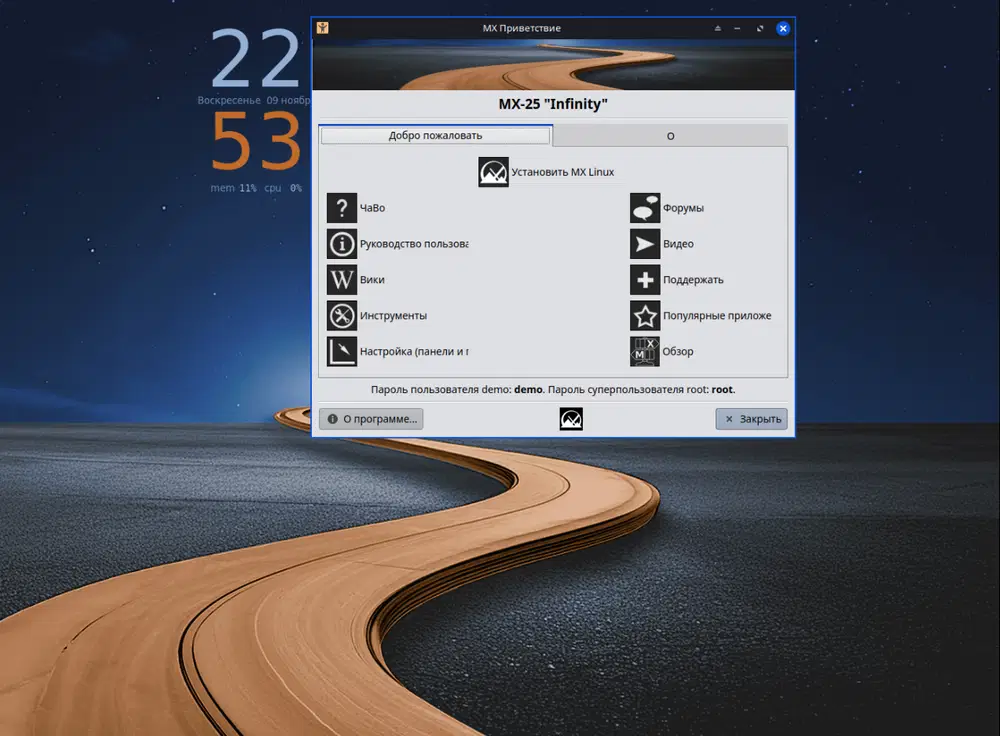Open the ЧаВо question mark icon
Screen dimensions: 1000x736
point(342,208)
